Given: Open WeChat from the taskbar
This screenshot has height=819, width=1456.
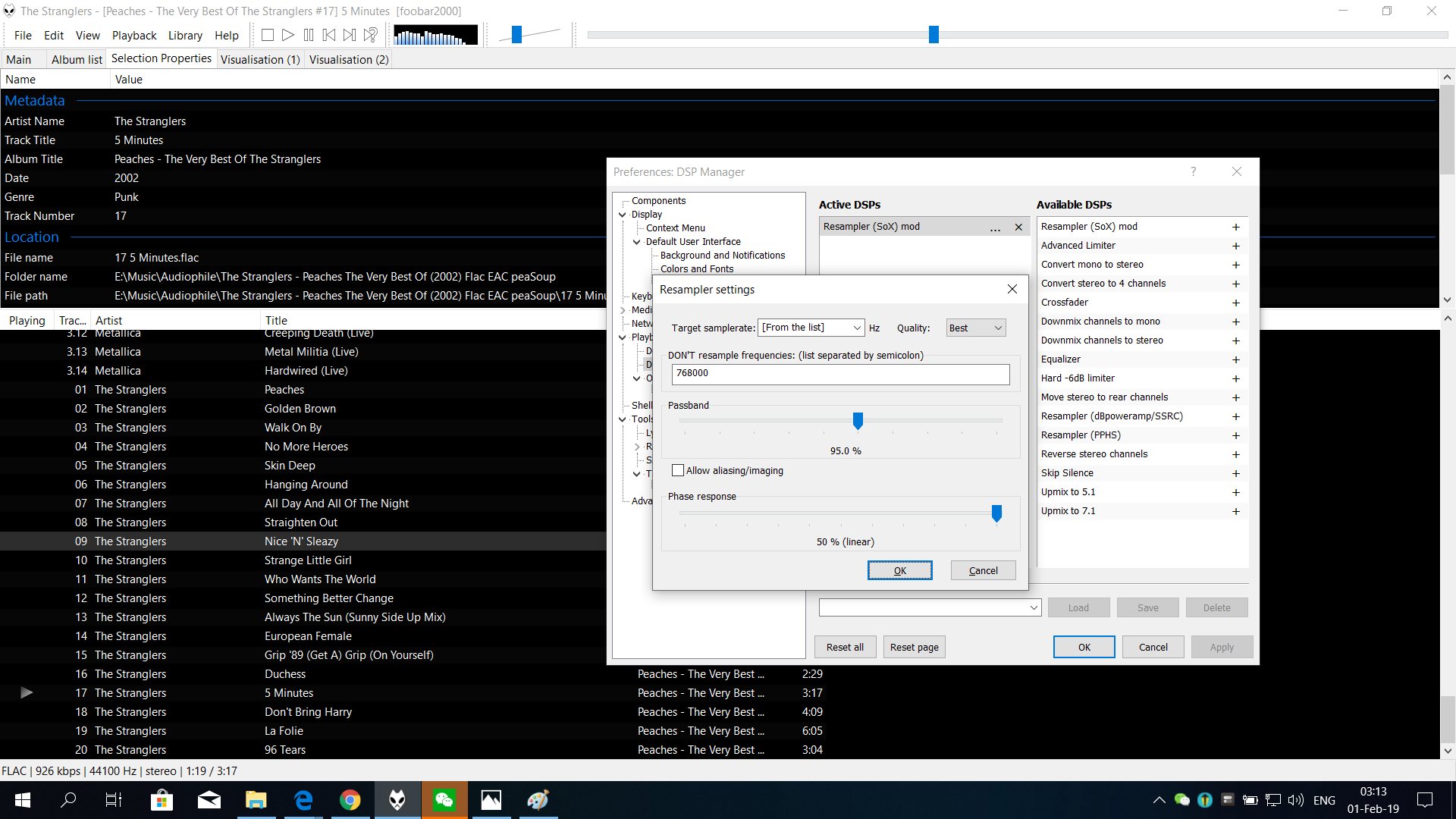Looking at the screenshot, I should [444, 800].
